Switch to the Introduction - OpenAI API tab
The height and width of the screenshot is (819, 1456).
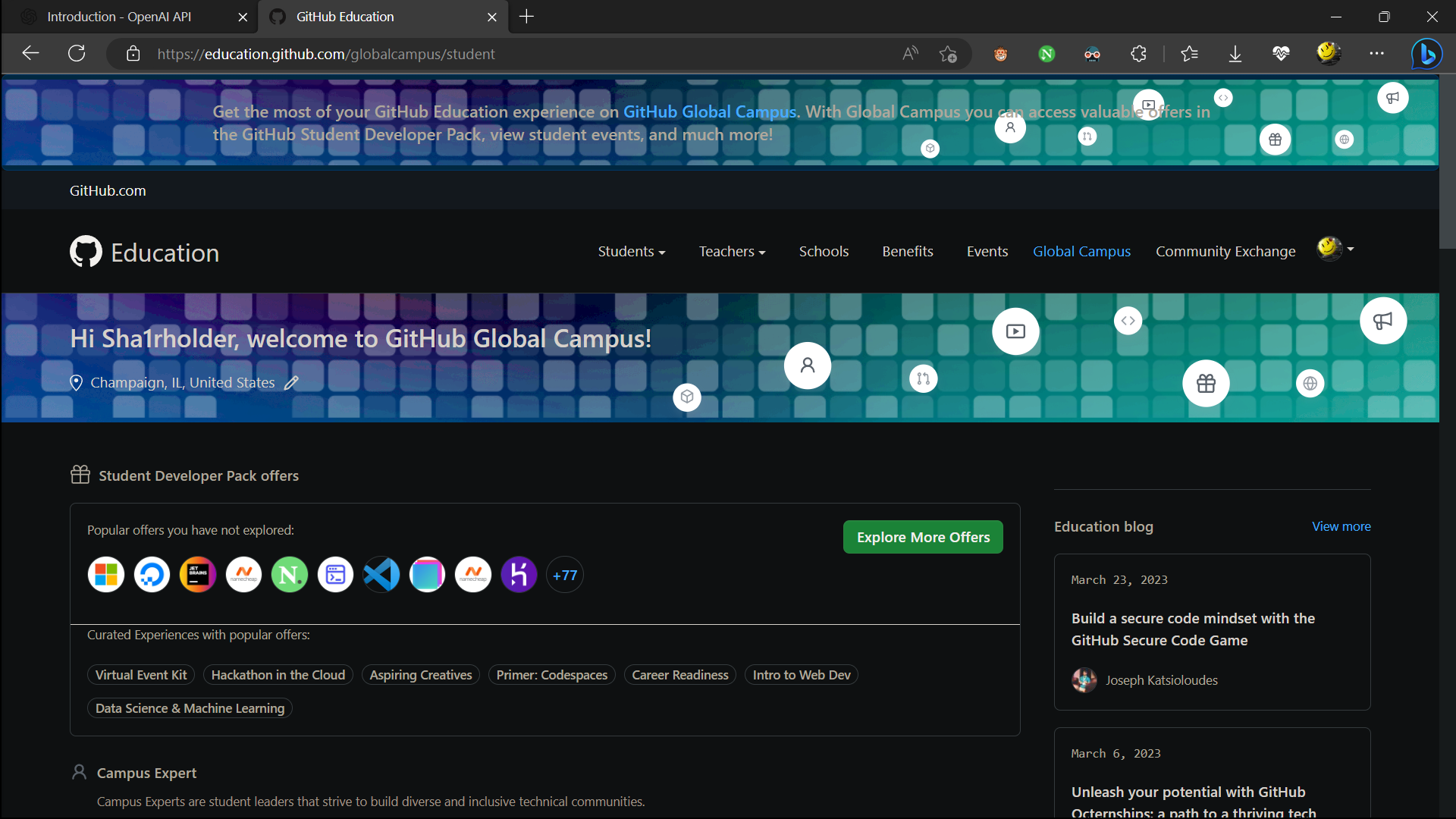point(119,17)
